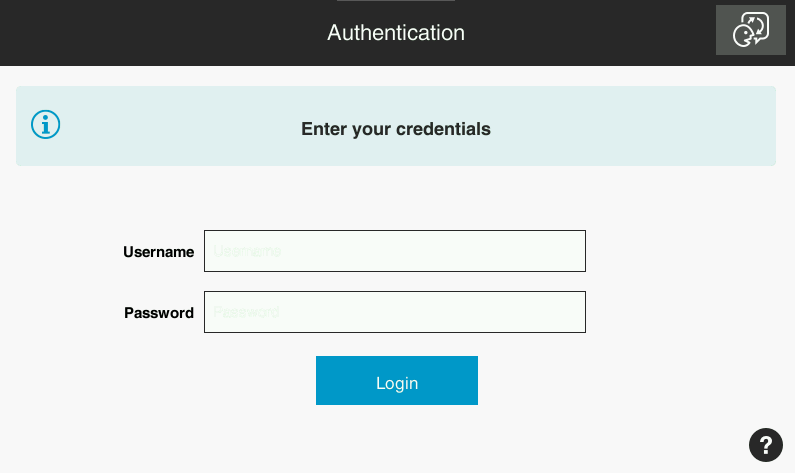
Task: Open help via question mark icon
Action: point(765,444)
